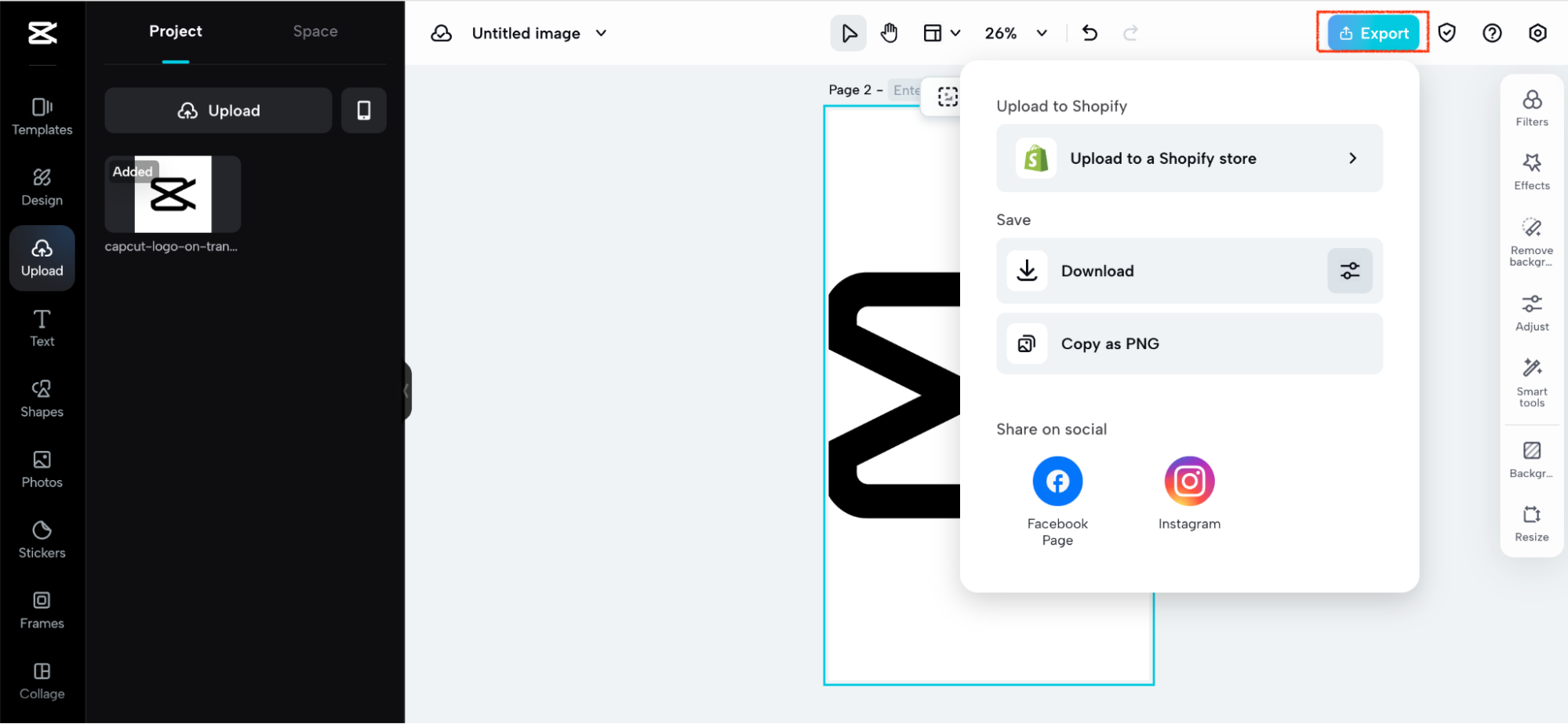The image size is (1568, 724).
Task: Open the help question mark icon
Action: coord(1492,33)
